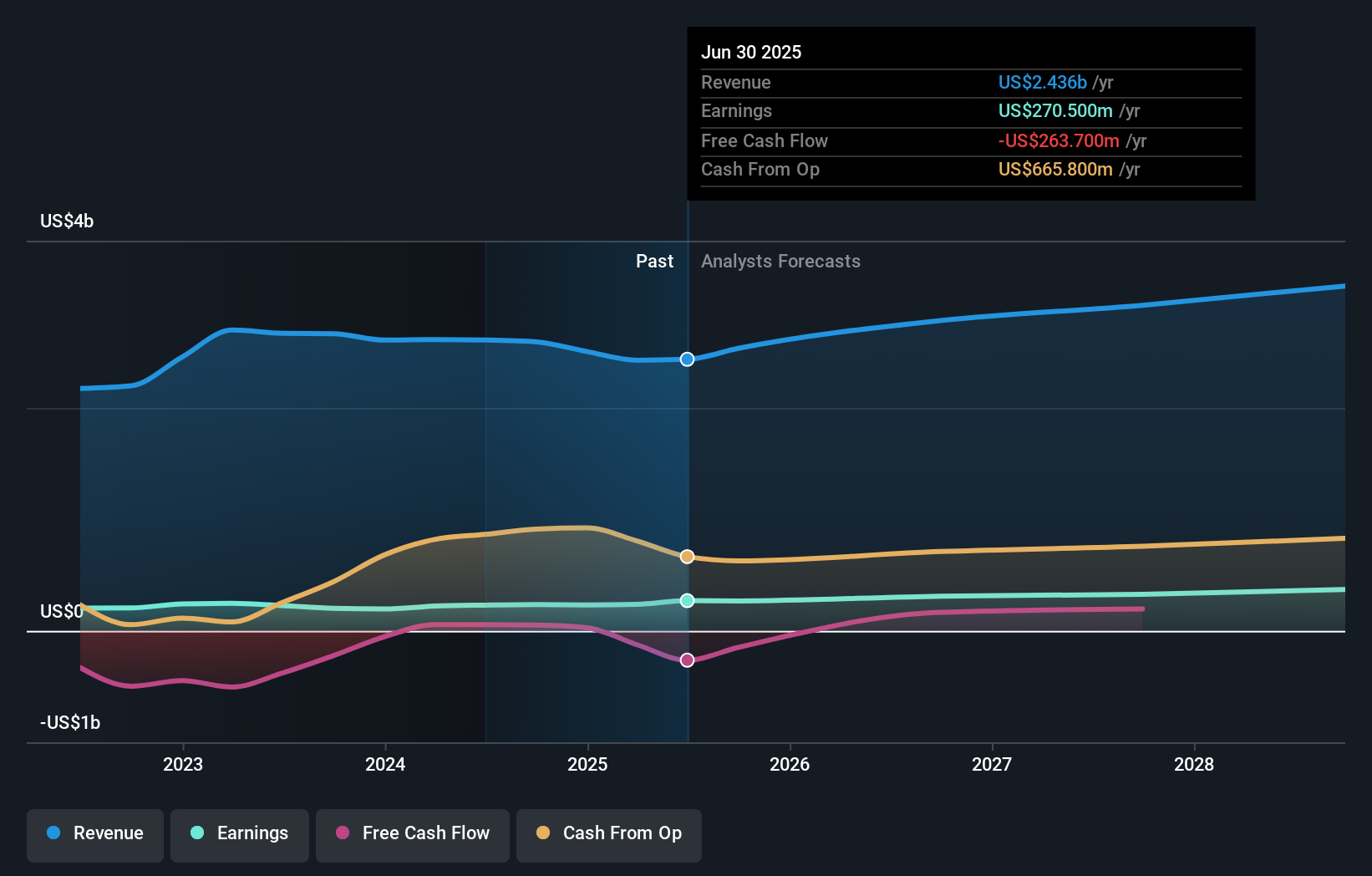1372x876 pixels.
Task: Select the teal Earnings legend dot
Action: click(196, 833)
